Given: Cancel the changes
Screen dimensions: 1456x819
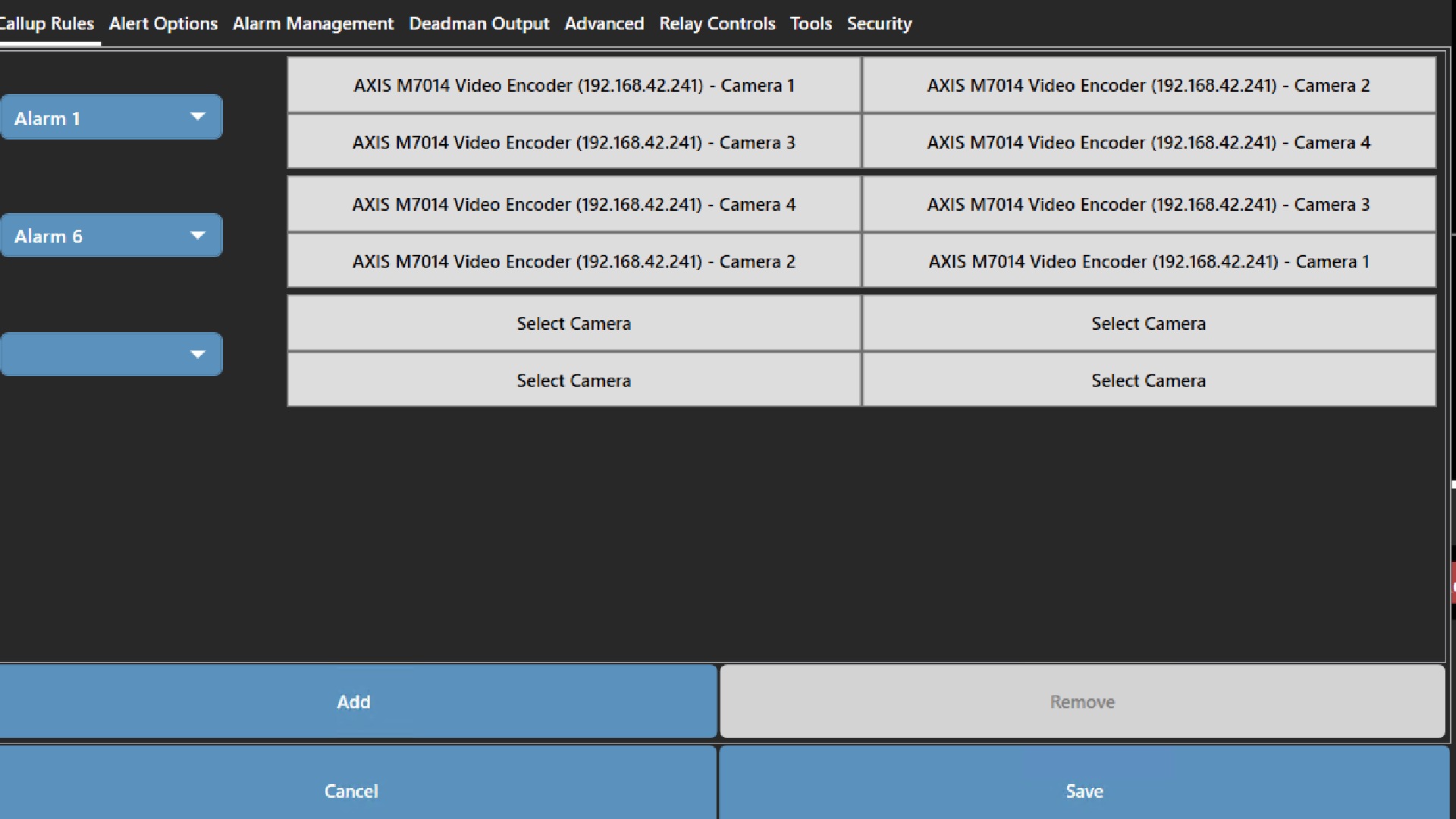Looking at the screenshot, I should pos(356,783).
